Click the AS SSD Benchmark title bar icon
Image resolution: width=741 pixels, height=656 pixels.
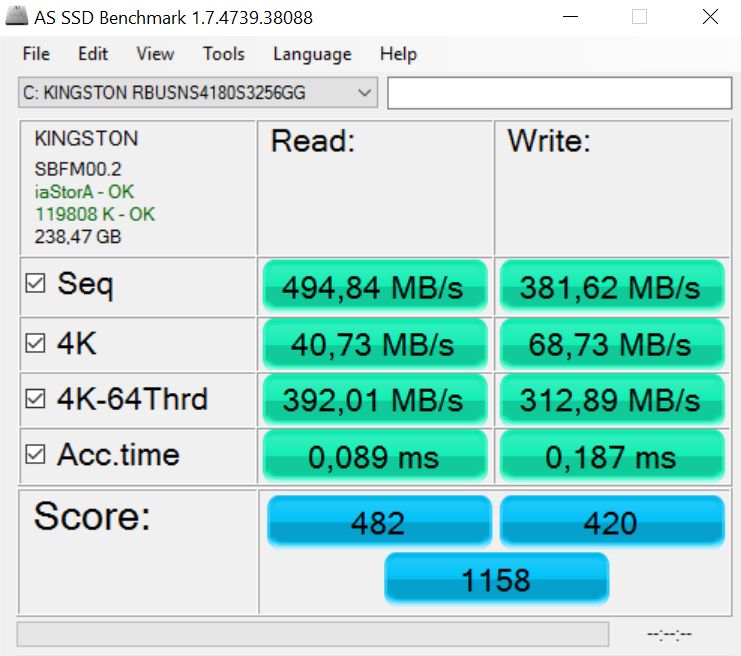coord(16,17)
